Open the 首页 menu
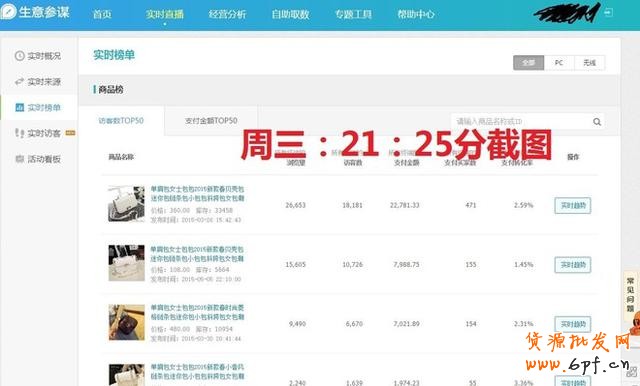Viewport: 640px width, 386px height. 102,14
